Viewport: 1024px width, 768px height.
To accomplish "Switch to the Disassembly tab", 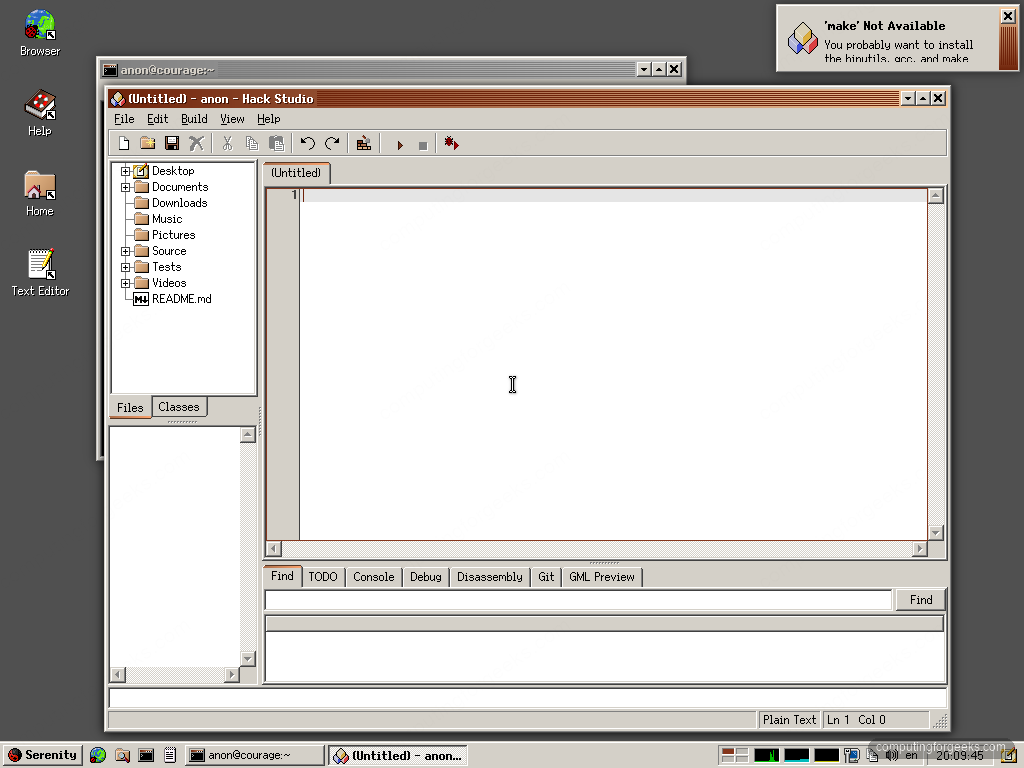I will point(490,577).
